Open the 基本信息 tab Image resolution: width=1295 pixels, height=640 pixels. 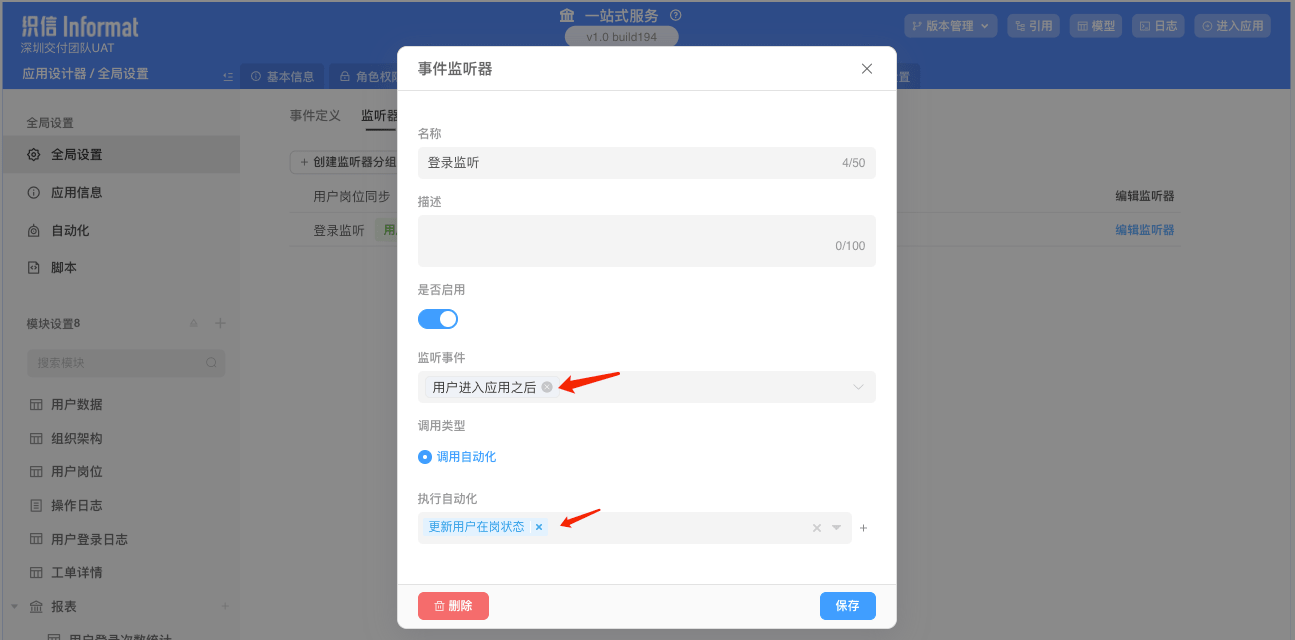[x=282, y=76]
